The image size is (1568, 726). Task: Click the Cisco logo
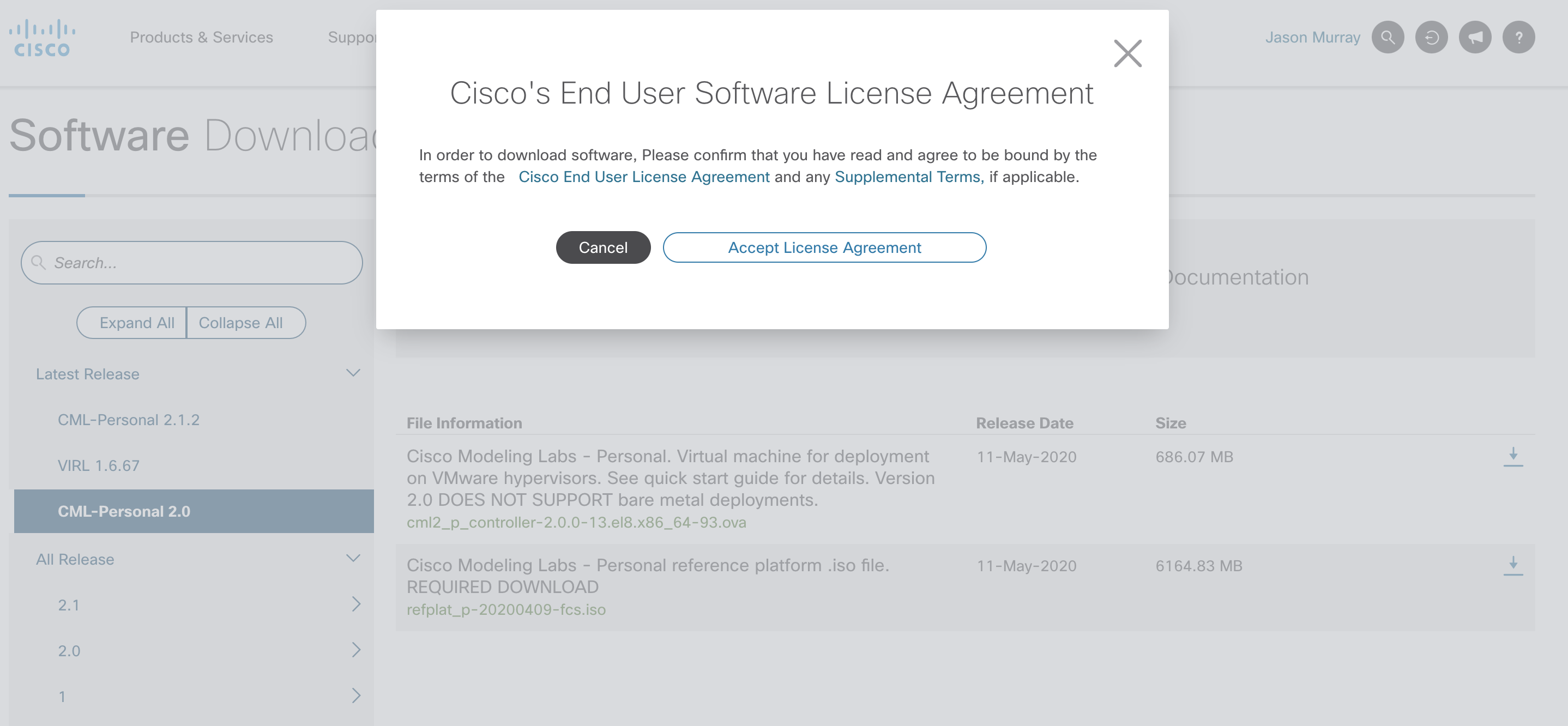[41, 37]
